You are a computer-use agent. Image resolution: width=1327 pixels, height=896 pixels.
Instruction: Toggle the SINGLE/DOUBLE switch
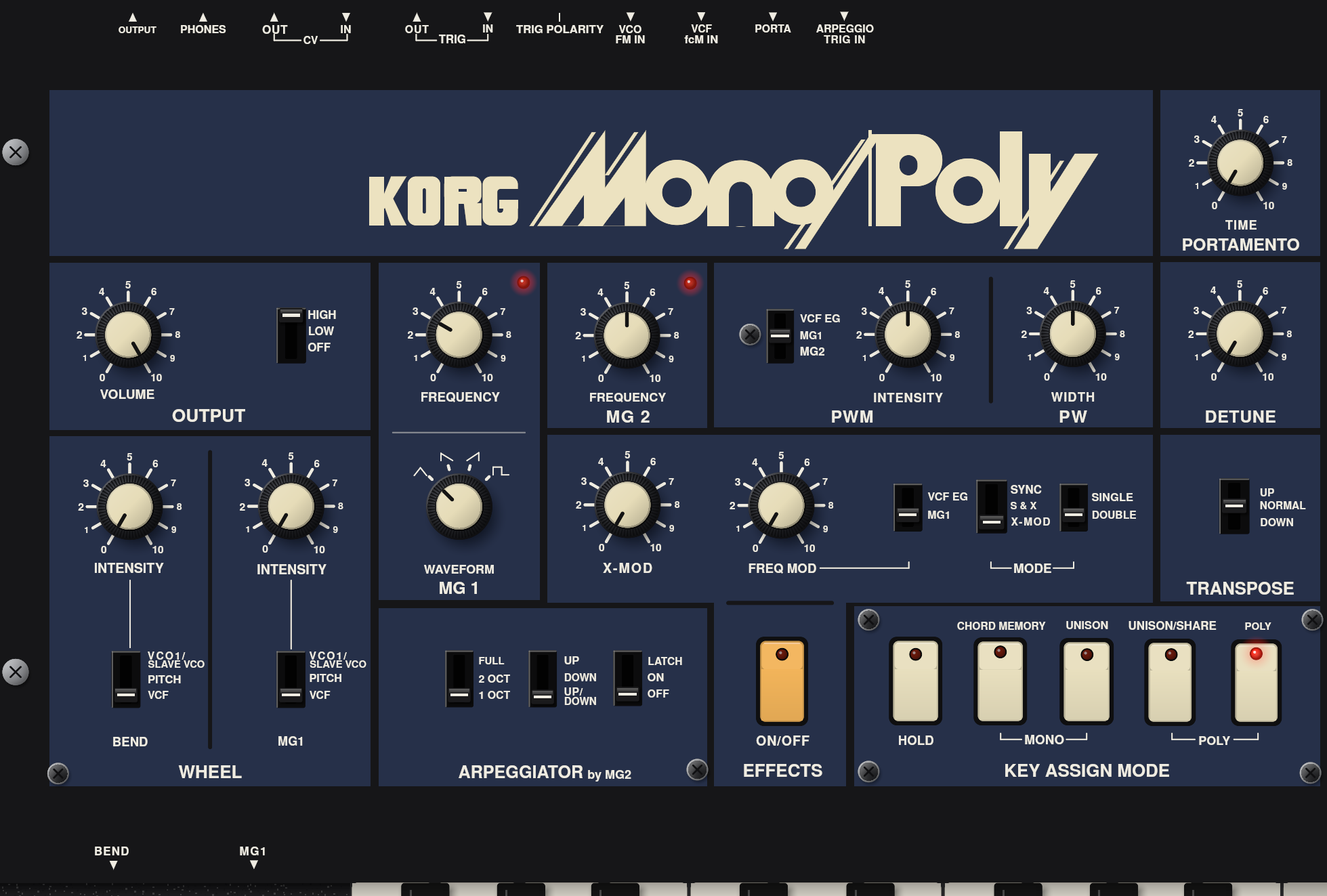pyautogui.click(x=1074, y=507)
